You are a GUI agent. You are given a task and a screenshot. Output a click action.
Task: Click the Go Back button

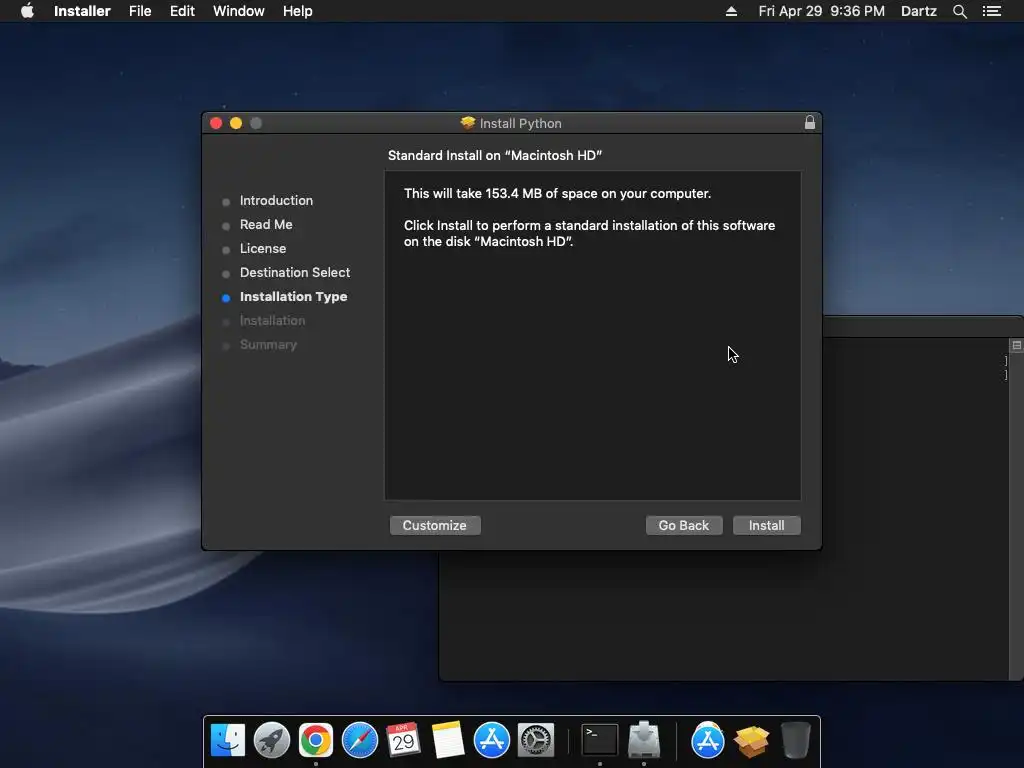pos(684,525)
